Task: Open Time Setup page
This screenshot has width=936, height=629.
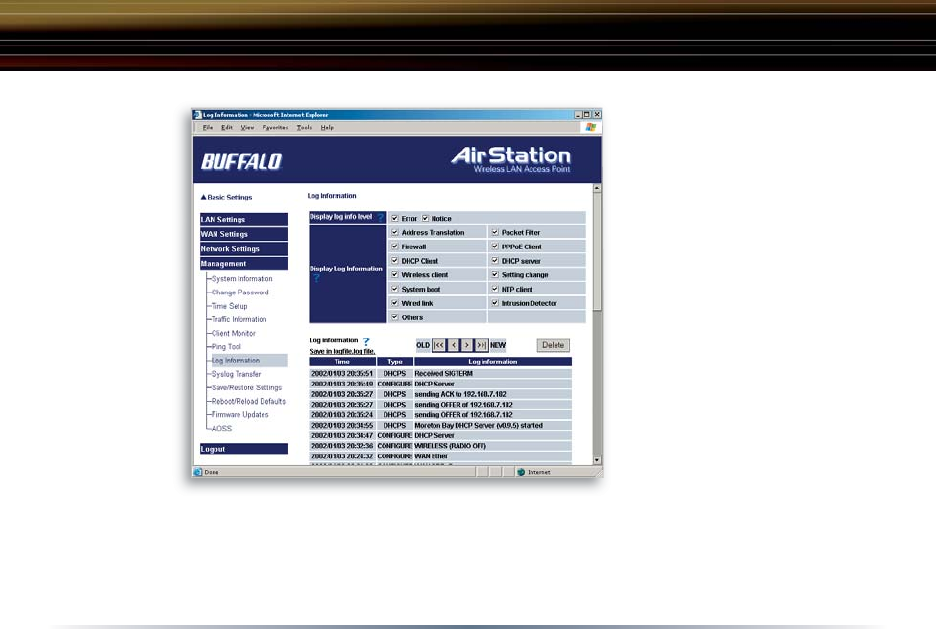Action: [229, 306]
